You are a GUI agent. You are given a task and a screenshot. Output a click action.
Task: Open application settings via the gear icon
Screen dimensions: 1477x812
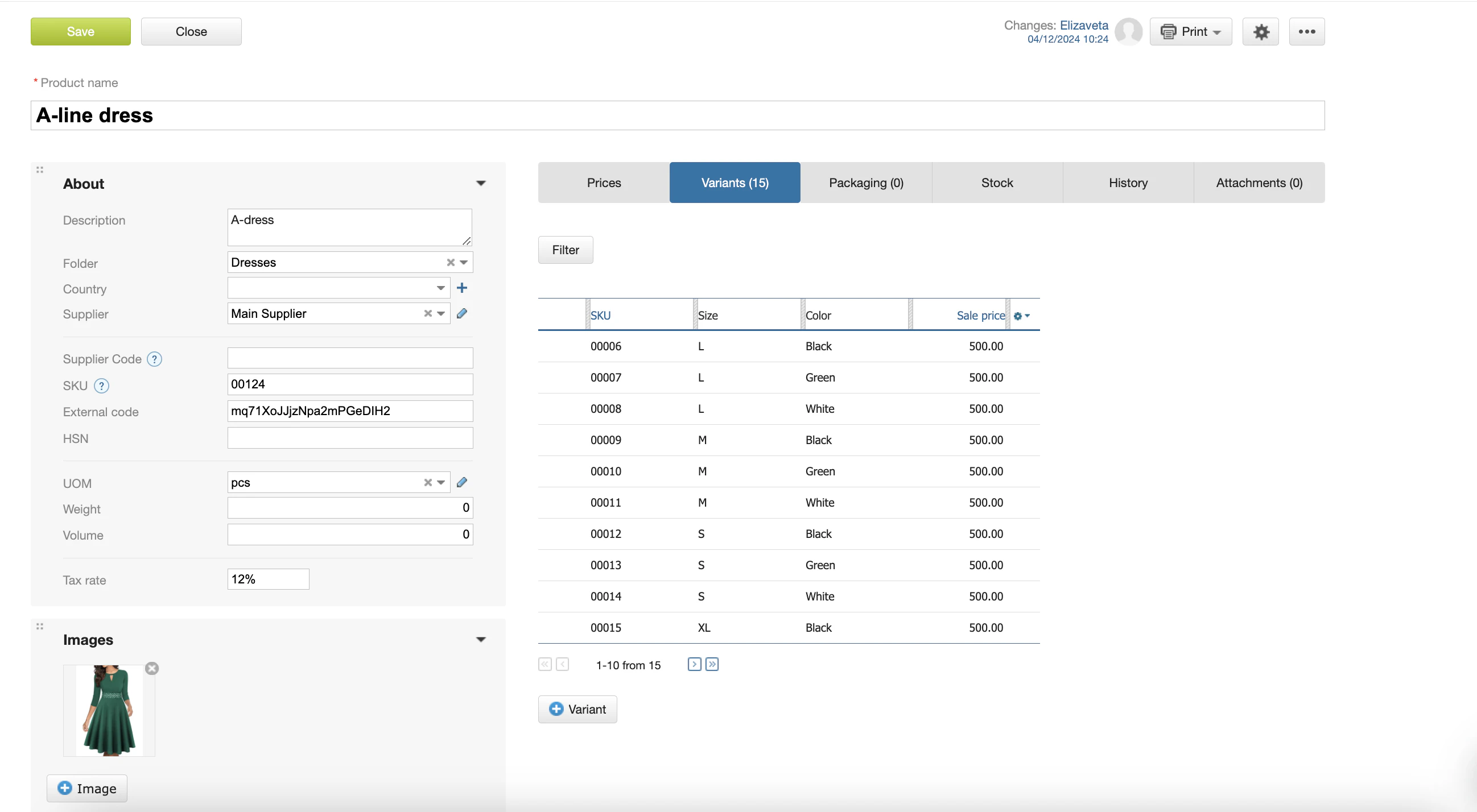click(x=1260, y=31)
